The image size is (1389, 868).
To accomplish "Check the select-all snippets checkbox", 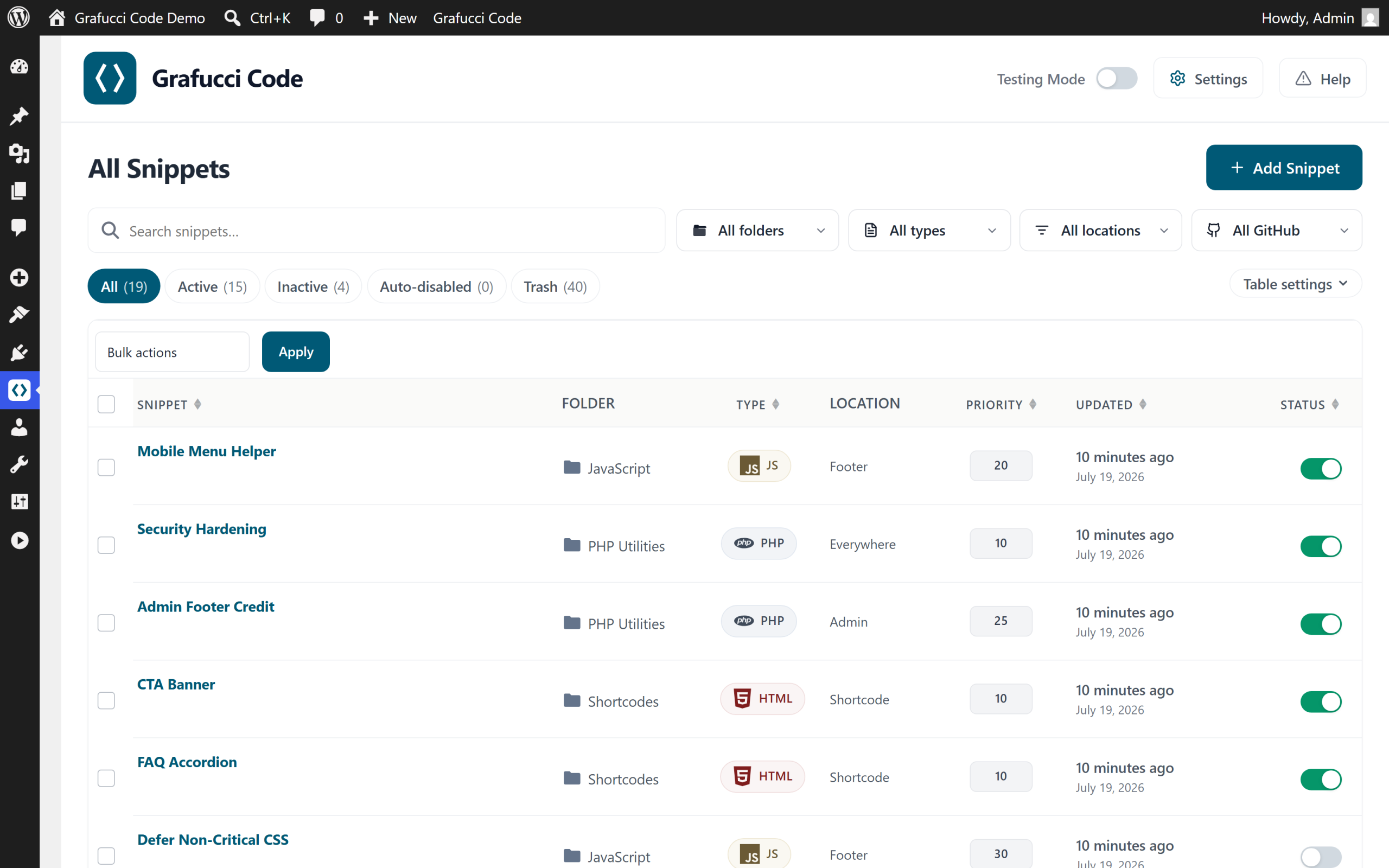I will coord(106,404).
